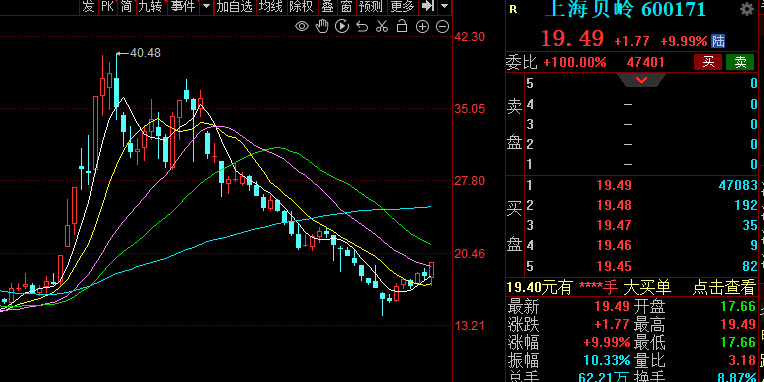Click the 42.30 price axis label

click(x=470, y=37)
